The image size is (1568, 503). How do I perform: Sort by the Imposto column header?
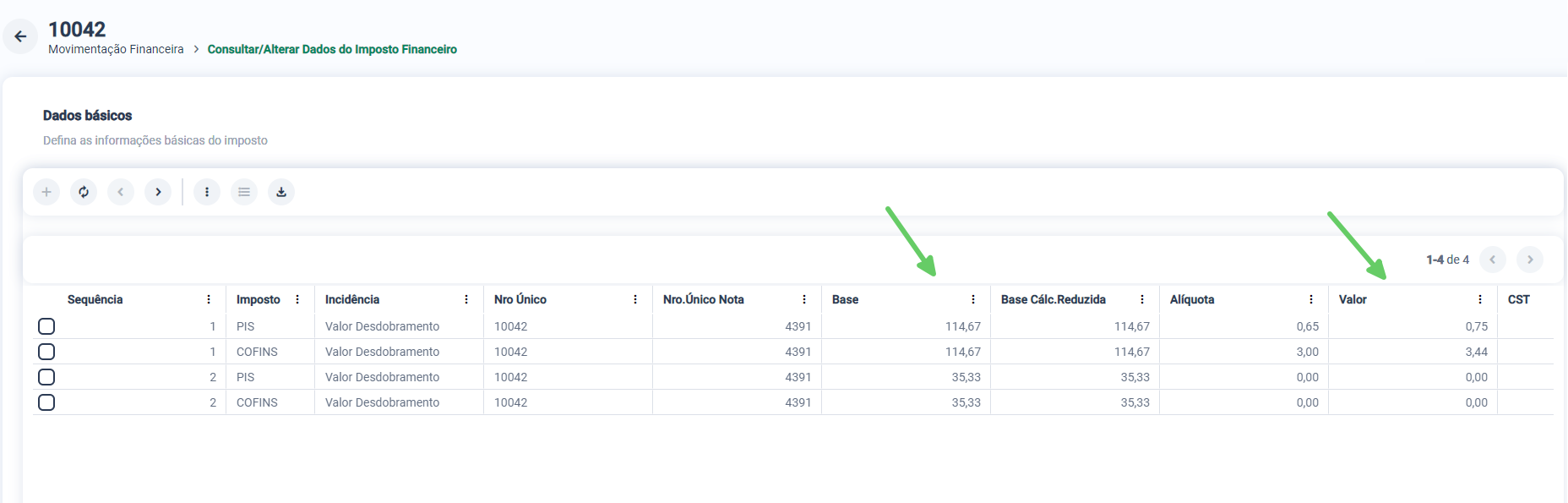click(x=258, y=299)
